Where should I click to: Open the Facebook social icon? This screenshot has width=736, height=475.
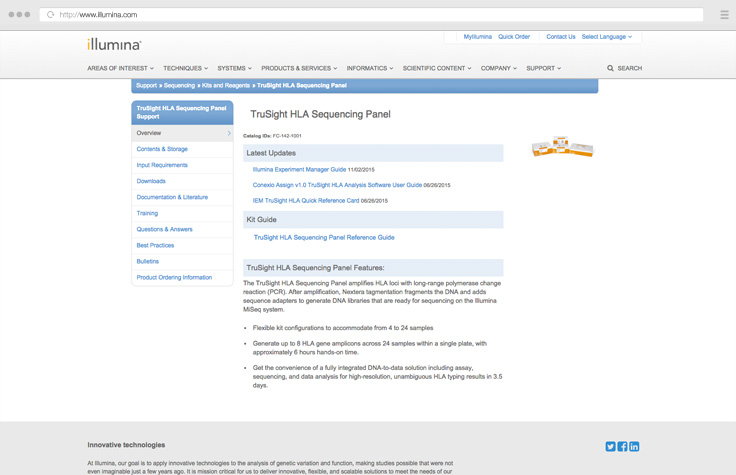click(622, 446)
